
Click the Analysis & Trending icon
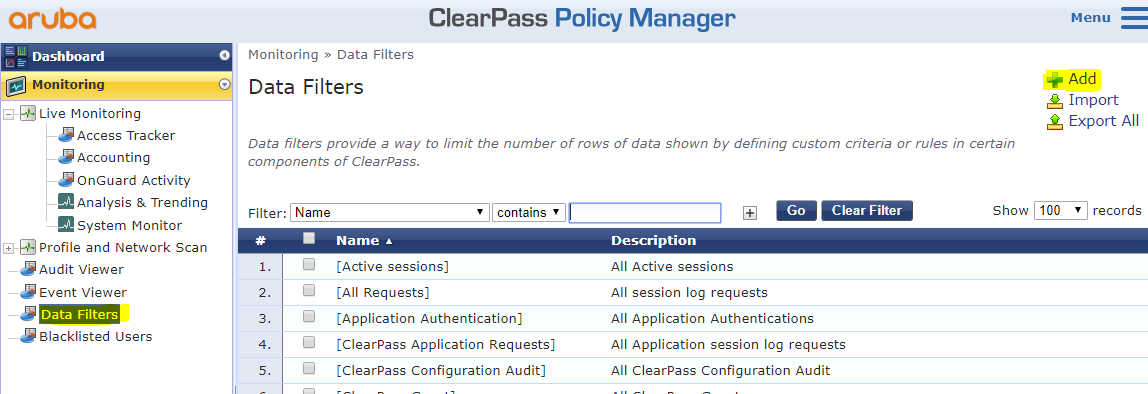[66, 202]
